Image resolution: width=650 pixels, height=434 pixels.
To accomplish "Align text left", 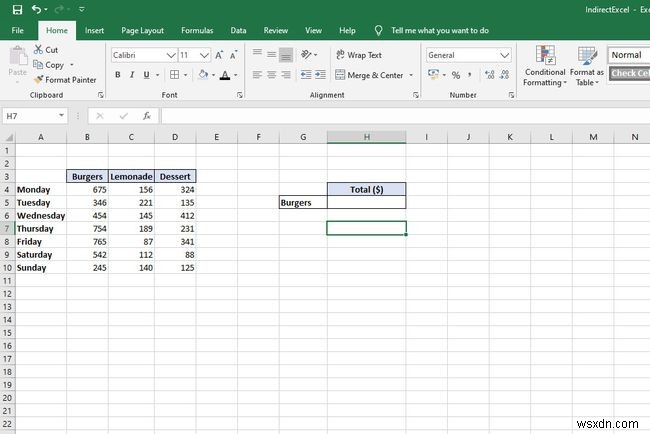I will 257,75.
